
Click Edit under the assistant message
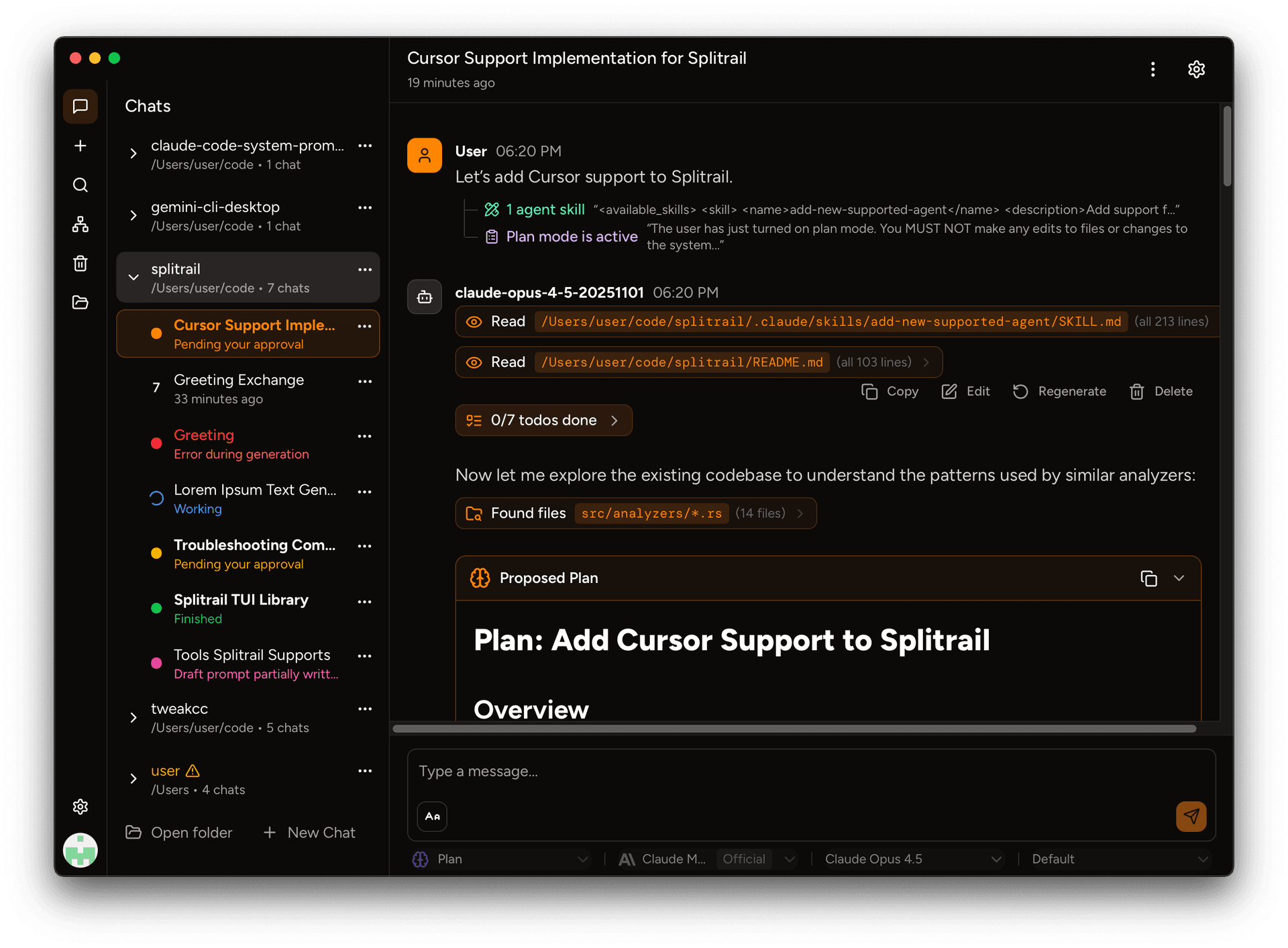965,392
